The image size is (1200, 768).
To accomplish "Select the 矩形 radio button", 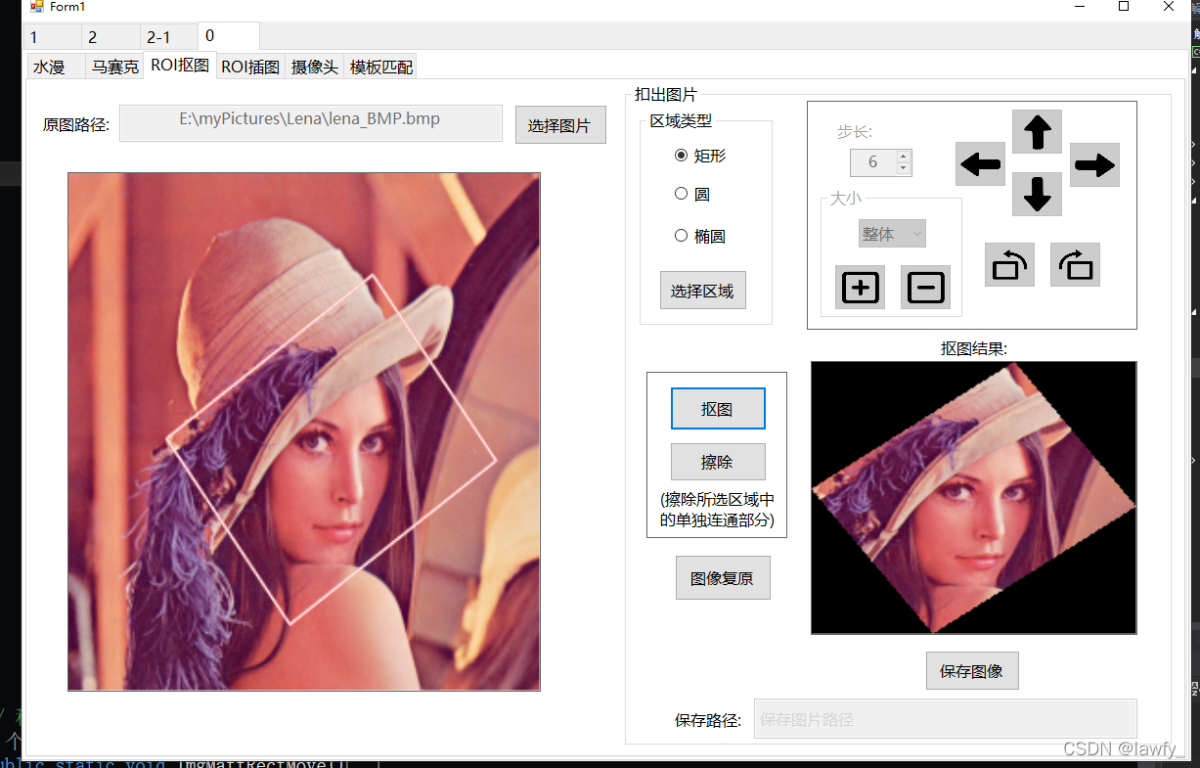I will pyautogui.click(x=682, y=155).
